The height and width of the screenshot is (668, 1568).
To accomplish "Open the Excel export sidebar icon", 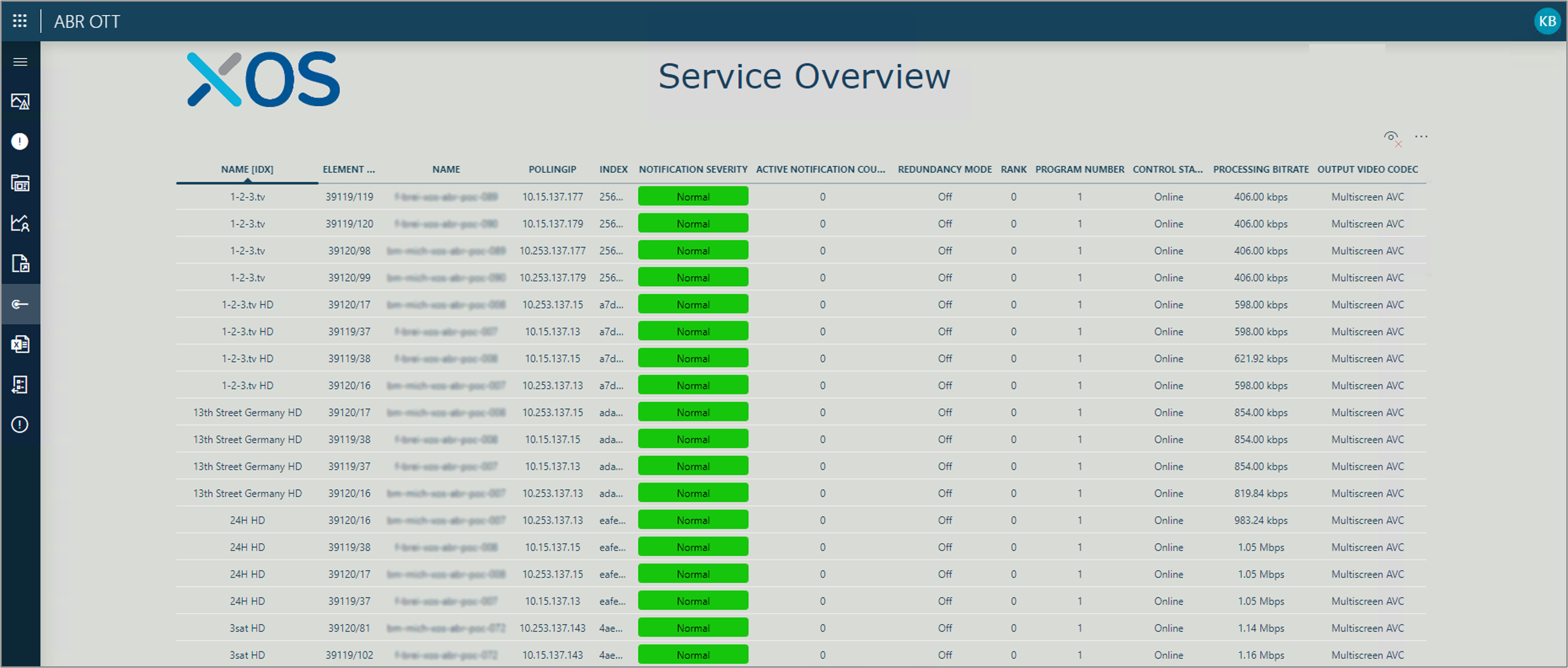I will pos(20,344).
